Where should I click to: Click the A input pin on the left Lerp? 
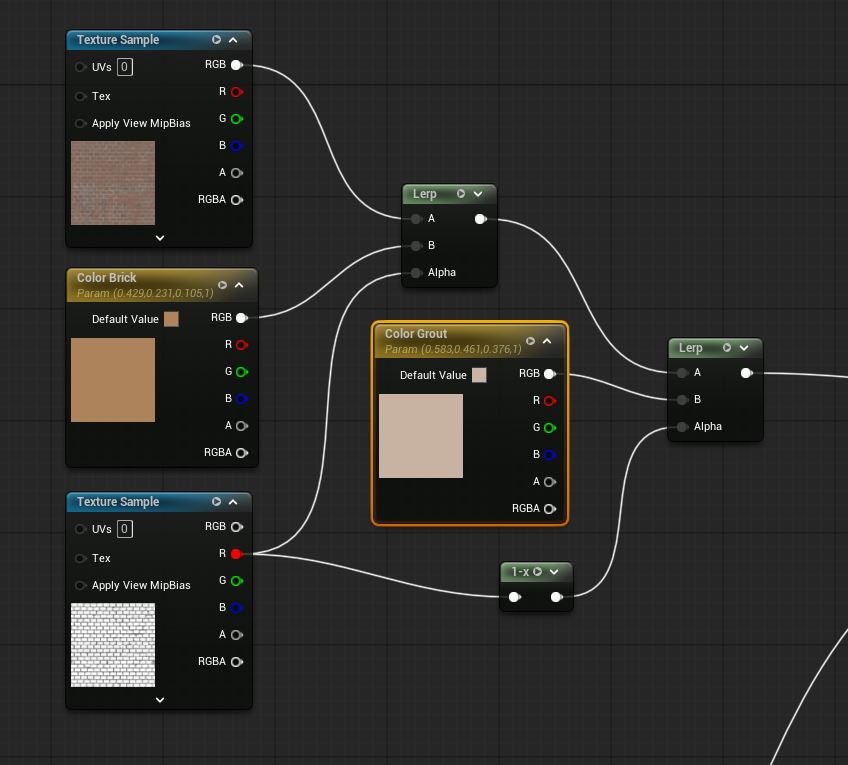[416, 218]
